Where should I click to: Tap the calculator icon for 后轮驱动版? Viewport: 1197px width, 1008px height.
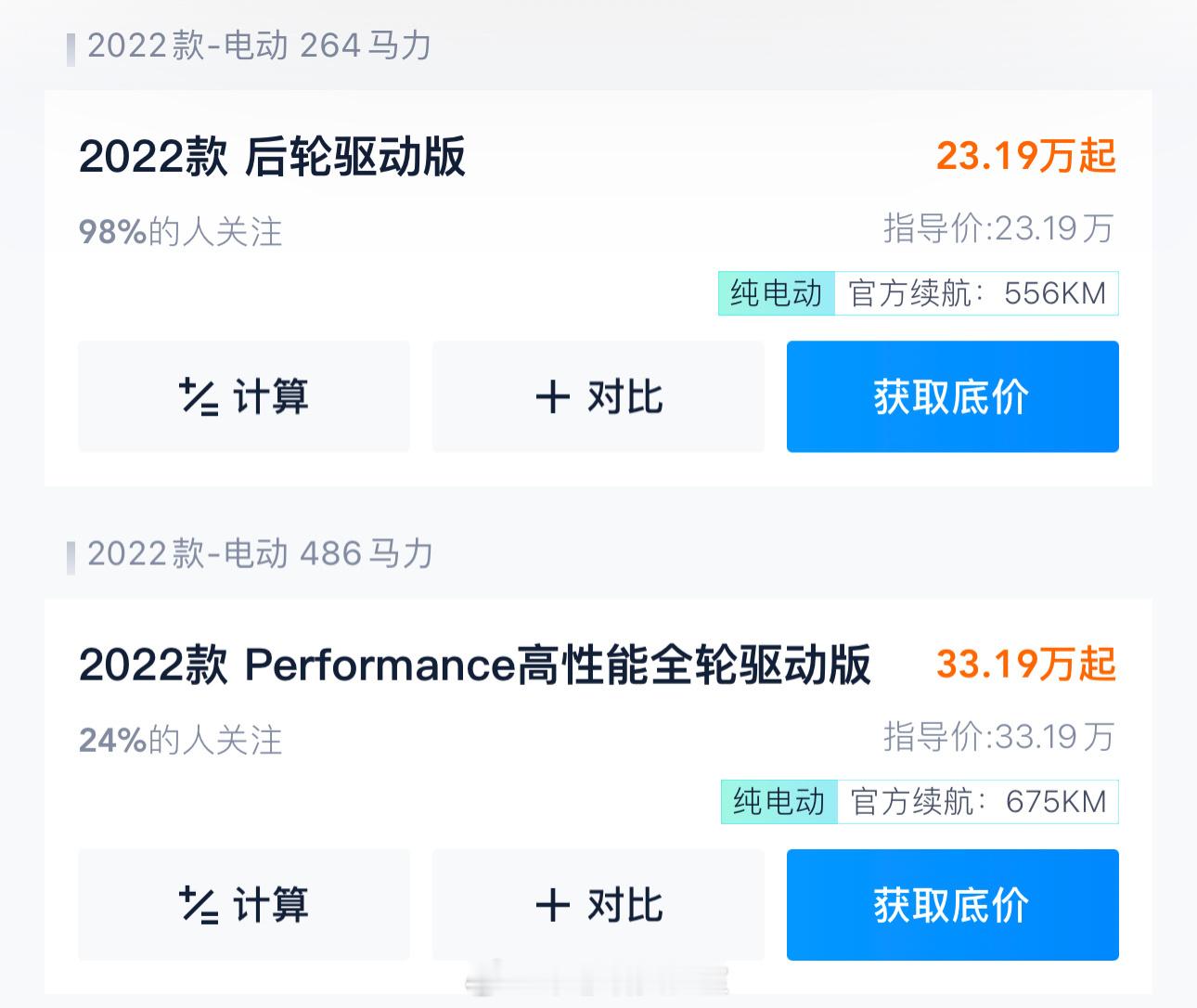198,397
